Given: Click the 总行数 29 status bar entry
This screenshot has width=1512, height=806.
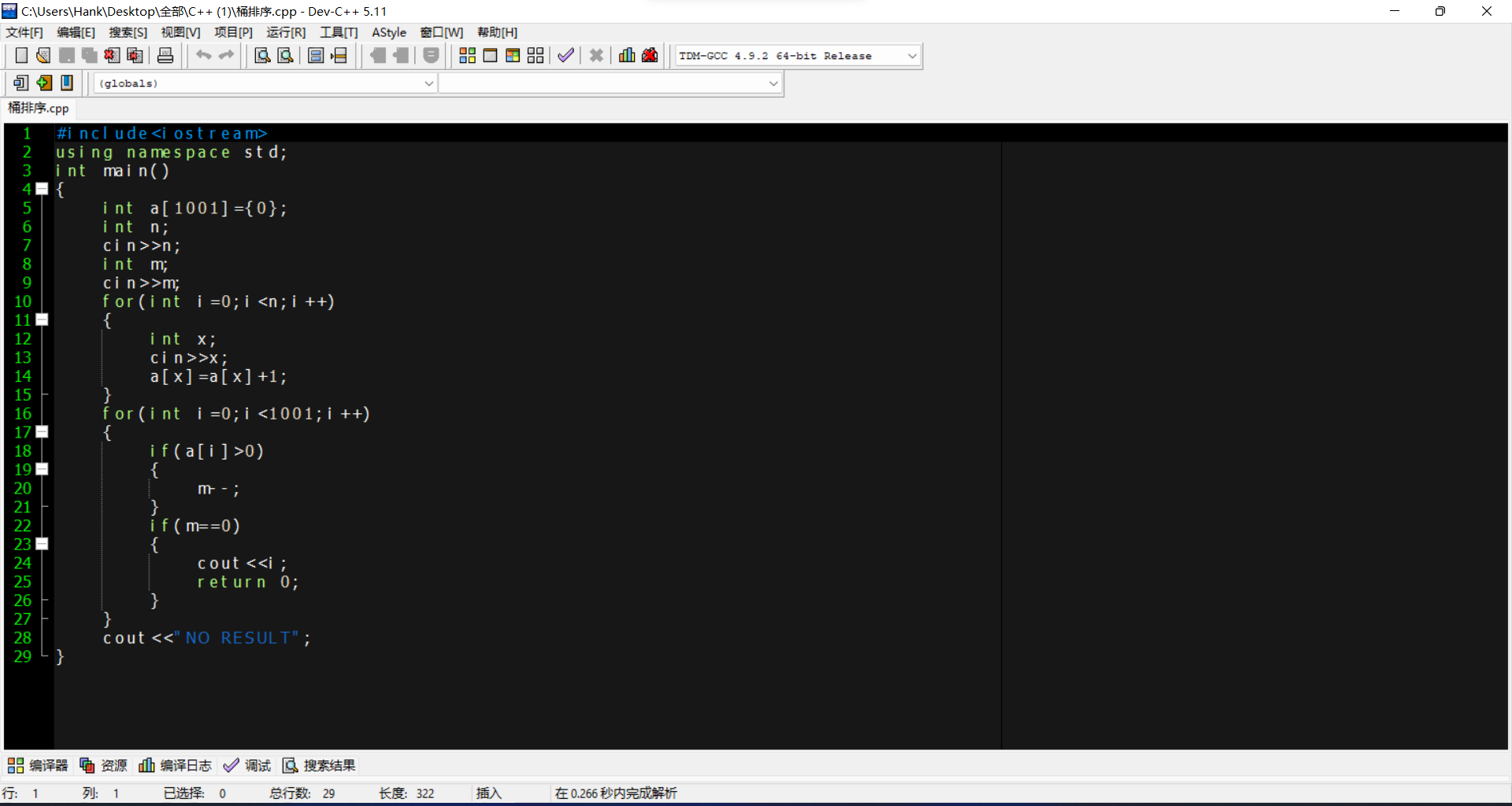Looking at the screenshot, I should [302, 793].
